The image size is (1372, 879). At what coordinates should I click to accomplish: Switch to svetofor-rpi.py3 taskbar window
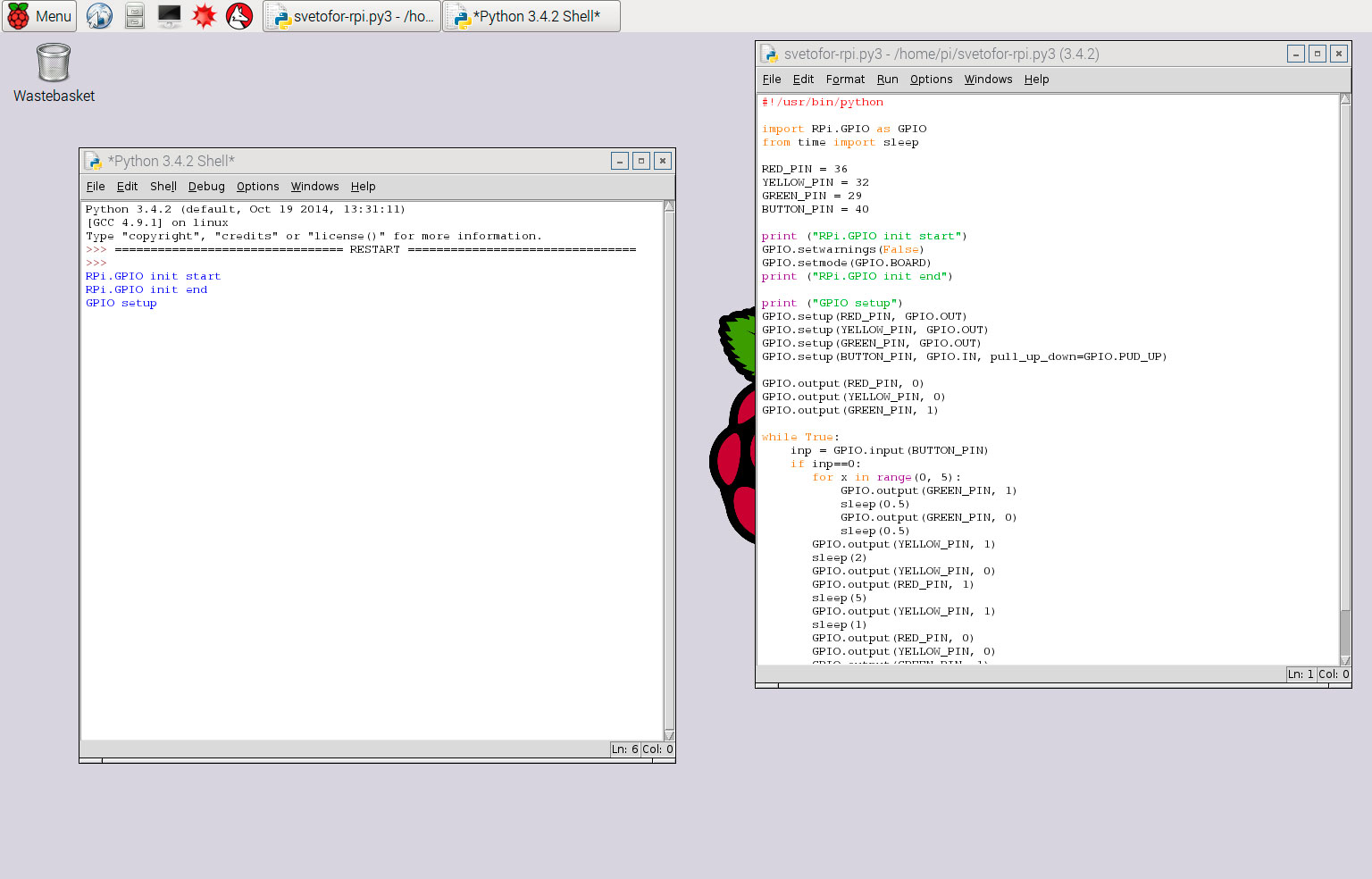tap(352, 16)
